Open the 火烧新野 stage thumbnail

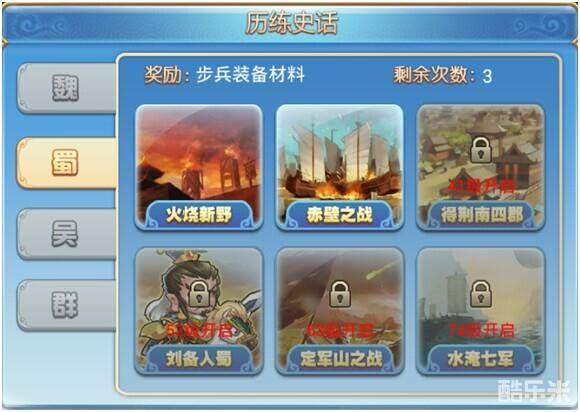tap(199, 166)
